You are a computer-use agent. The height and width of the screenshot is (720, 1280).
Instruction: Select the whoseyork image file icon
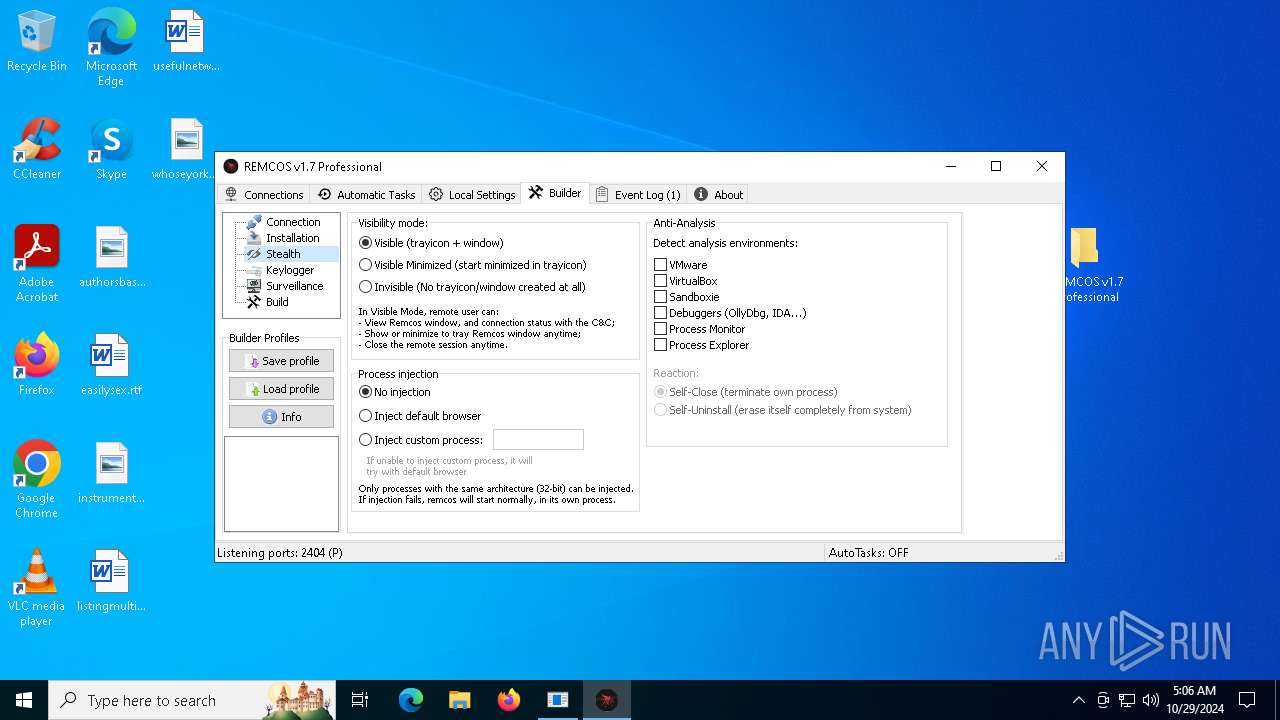186,150
